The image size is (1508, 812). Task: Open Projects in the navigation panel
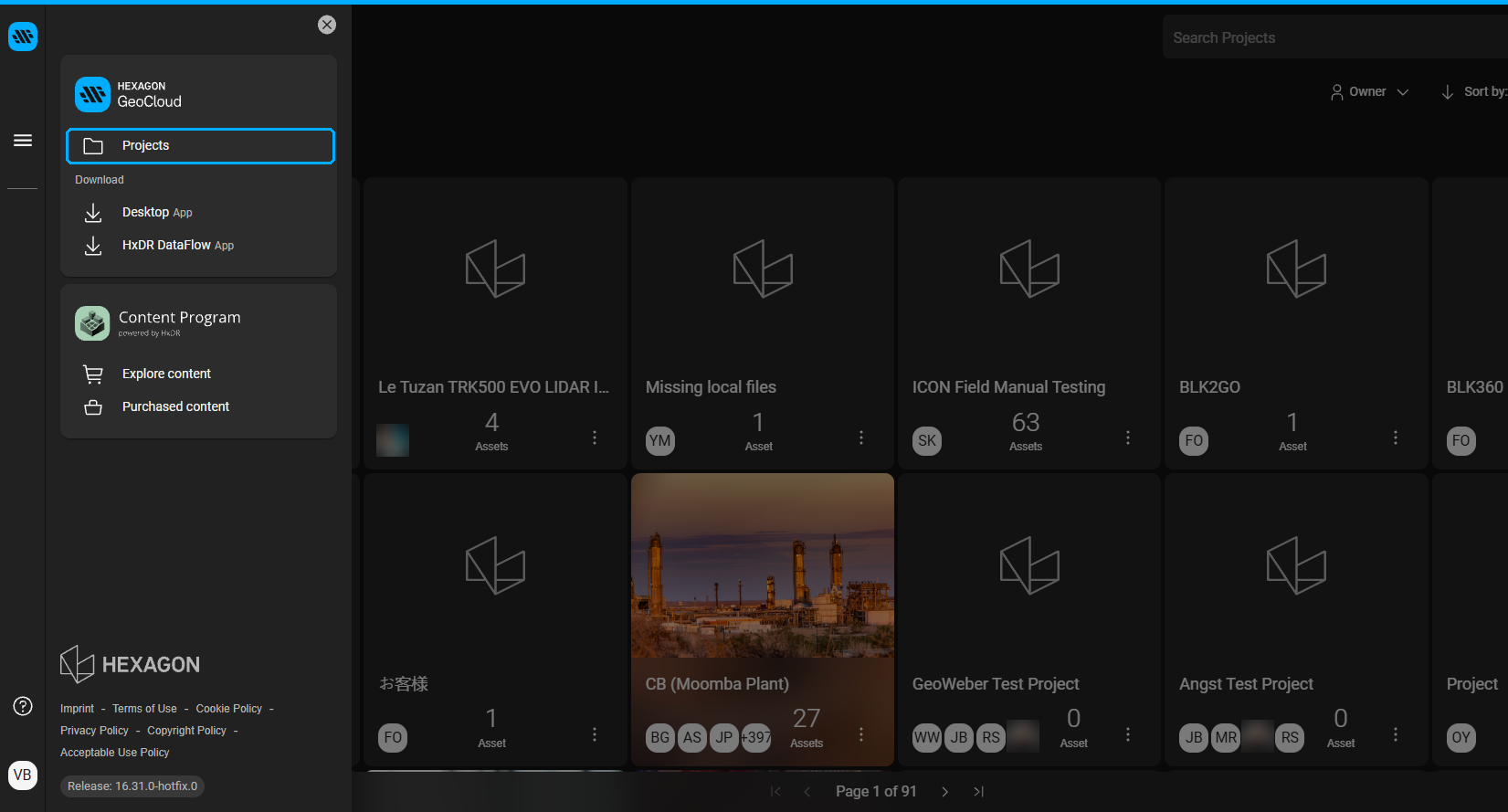(x=201, y=146)
